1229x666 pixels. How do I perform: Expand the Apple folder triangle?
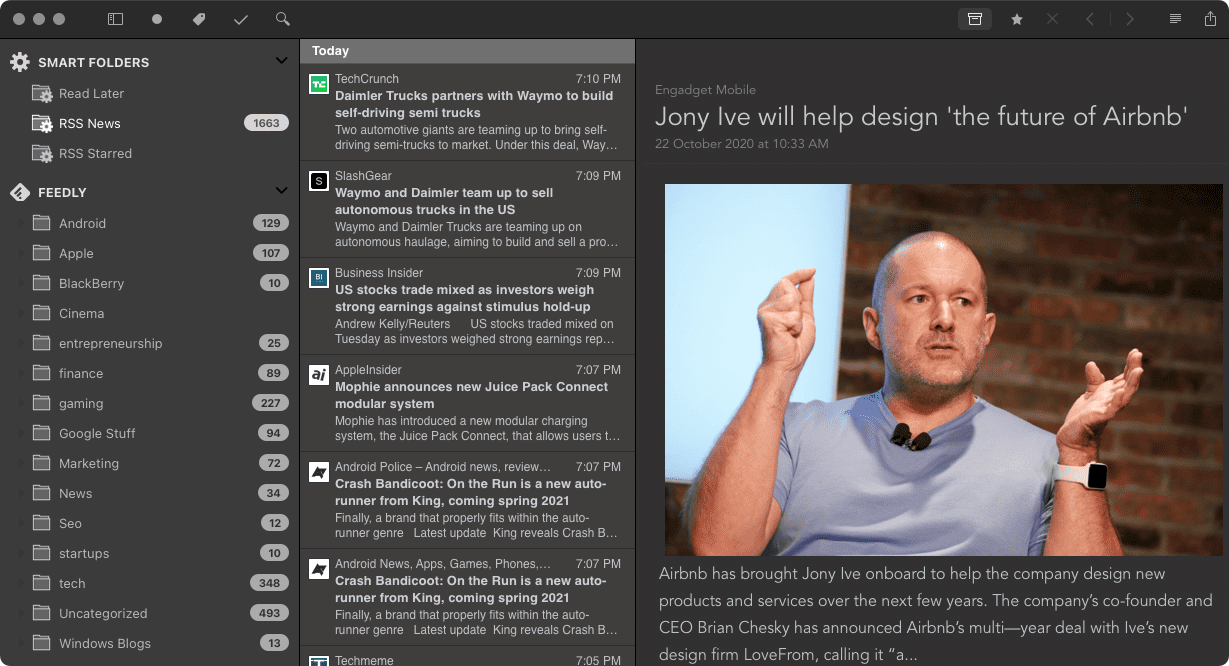20,254
